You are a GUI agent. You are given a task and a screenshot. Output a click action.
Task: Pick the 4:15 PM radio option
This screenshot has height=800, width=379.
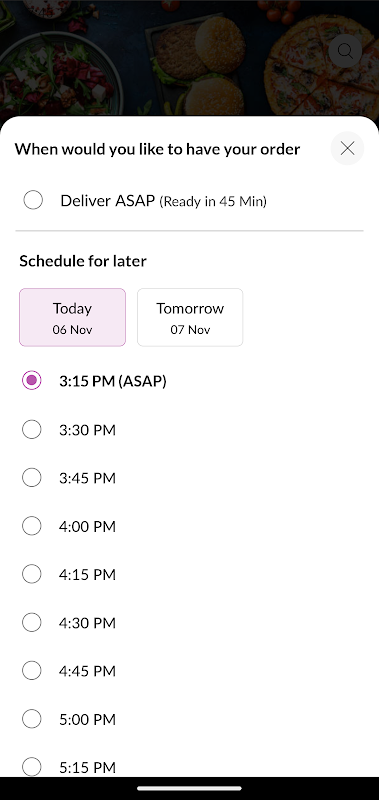[32, 574]
